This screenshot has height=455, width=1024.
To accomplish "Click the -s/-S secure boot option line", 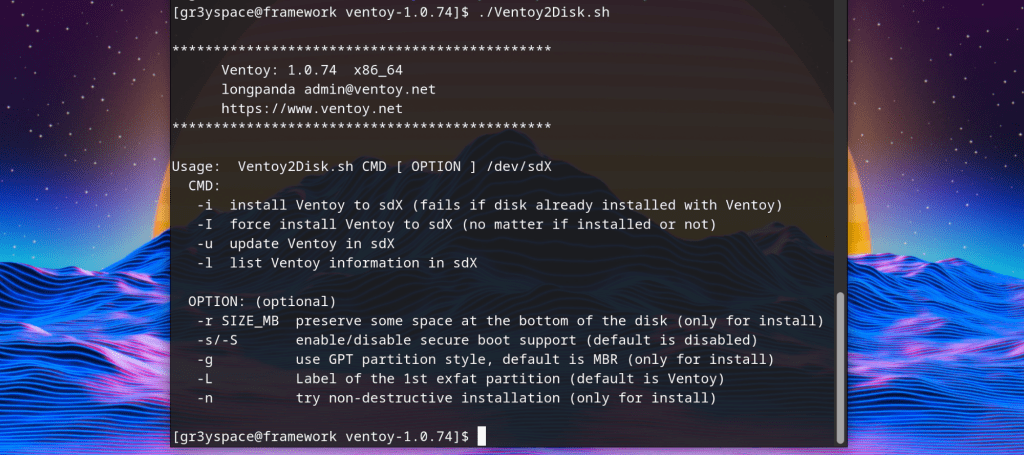I will coord(476,340).
